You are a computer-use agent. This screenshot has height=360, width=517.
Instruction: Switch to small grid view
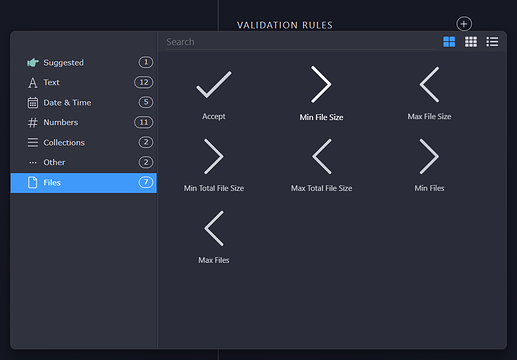tap(471, 42)
